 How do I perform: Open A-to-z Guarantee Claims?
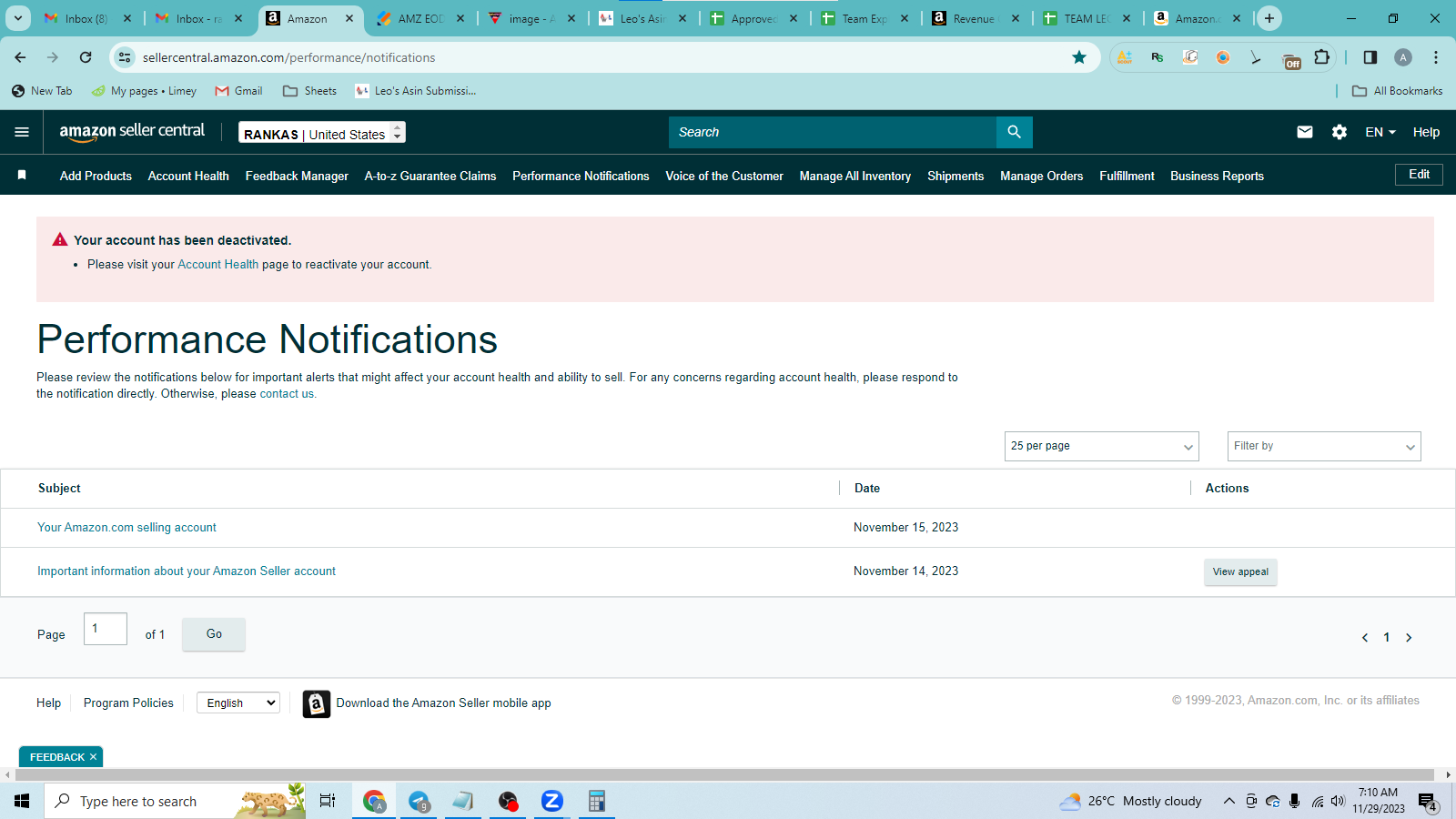(430, 176)
